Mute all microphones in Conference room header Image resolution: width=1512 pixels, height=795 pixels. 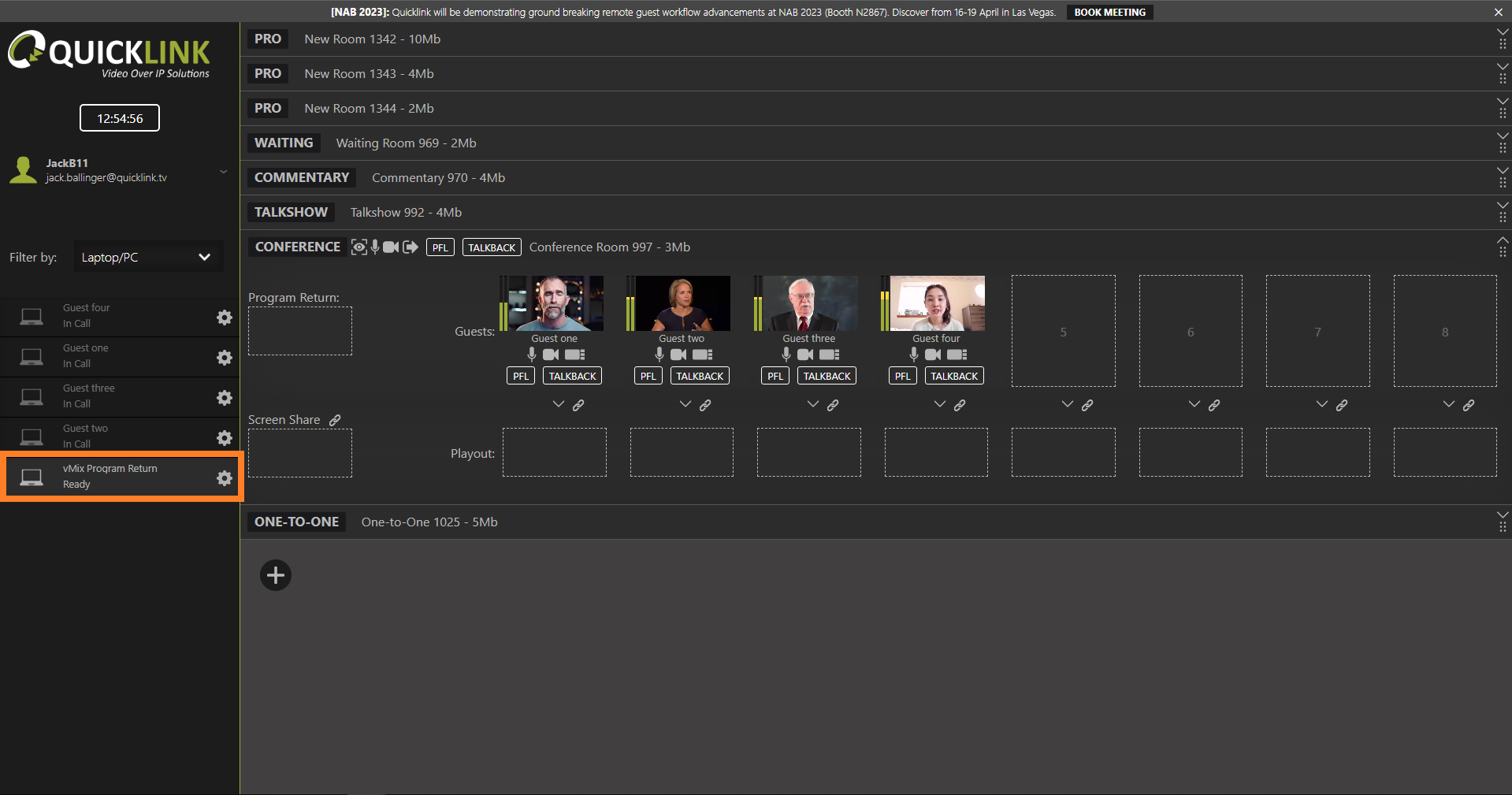(375, 247)
